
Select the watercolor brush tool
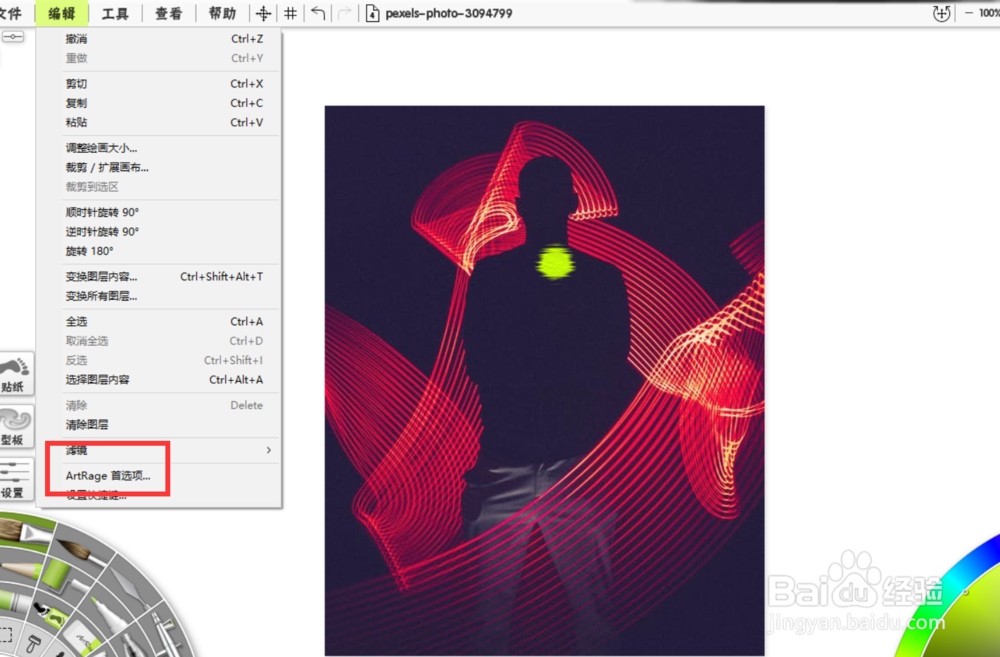pyautogui.click(x=82, y=552)
